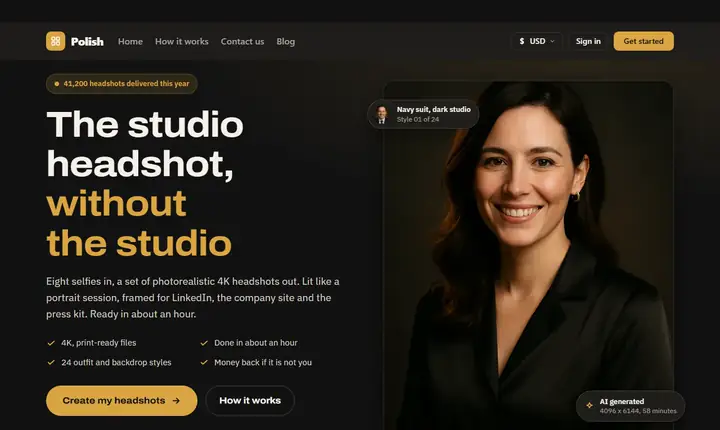The width and height of the screenshot is (720, 430).
Task: Click the Polish logo icon
Action: click(x=56, y=41)
